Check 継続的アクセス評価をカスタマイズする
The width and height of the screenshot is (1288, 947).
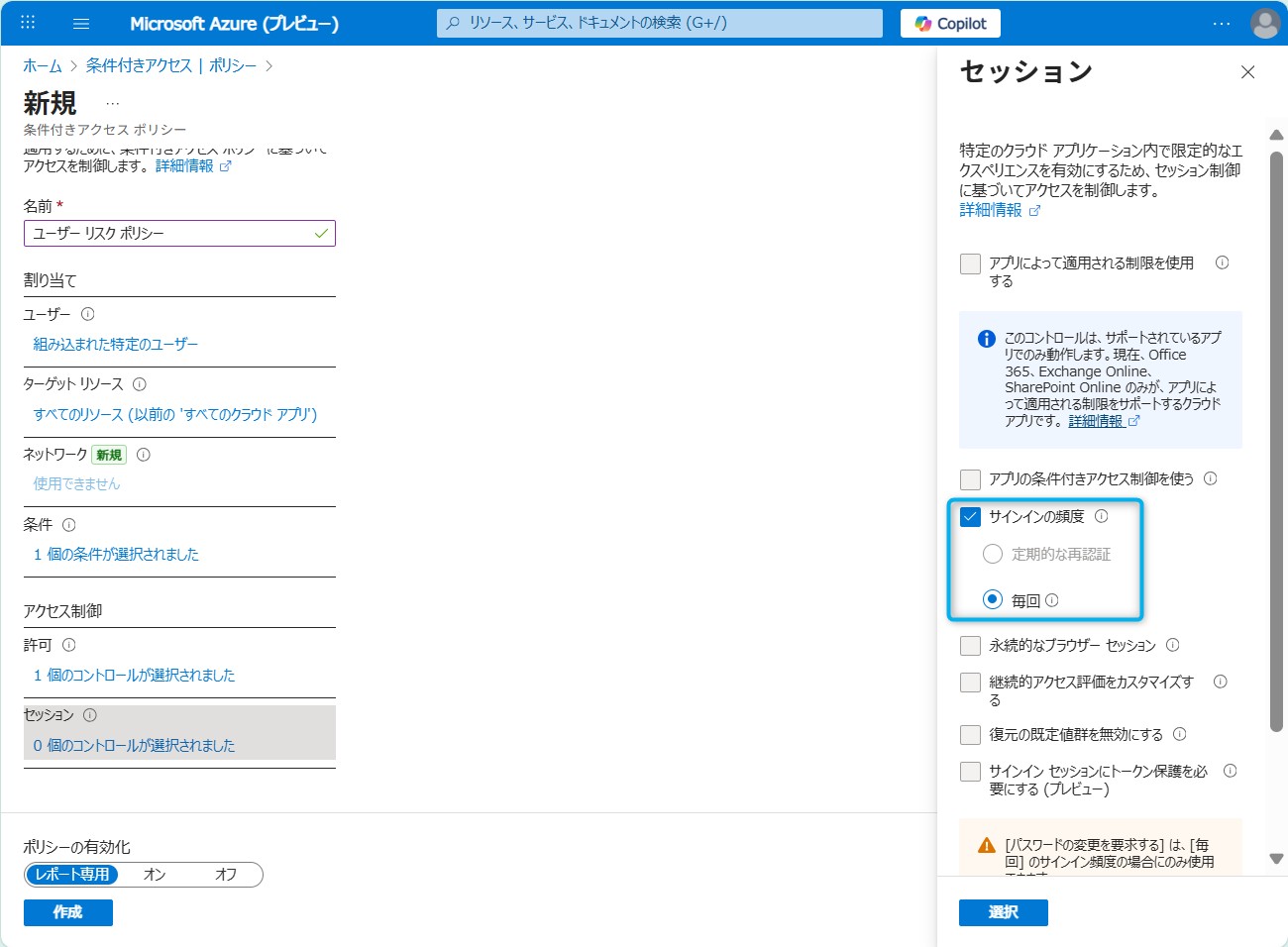pos(970,683)
